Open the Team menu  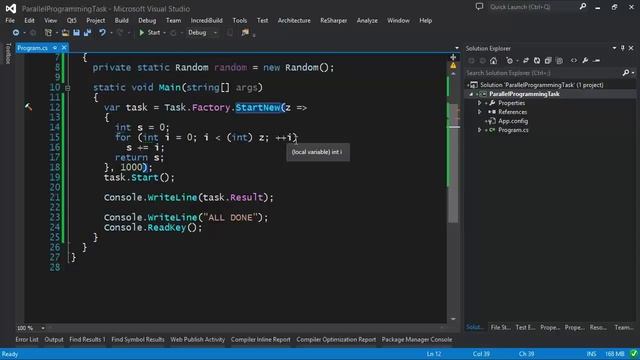pos(173,20)
